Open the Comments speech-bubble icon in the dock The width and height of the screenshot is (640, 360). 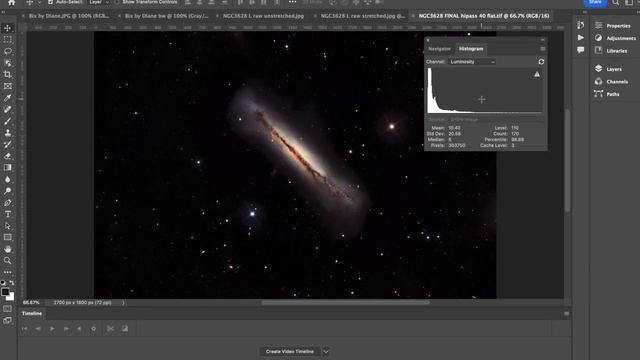click(580, 50)
